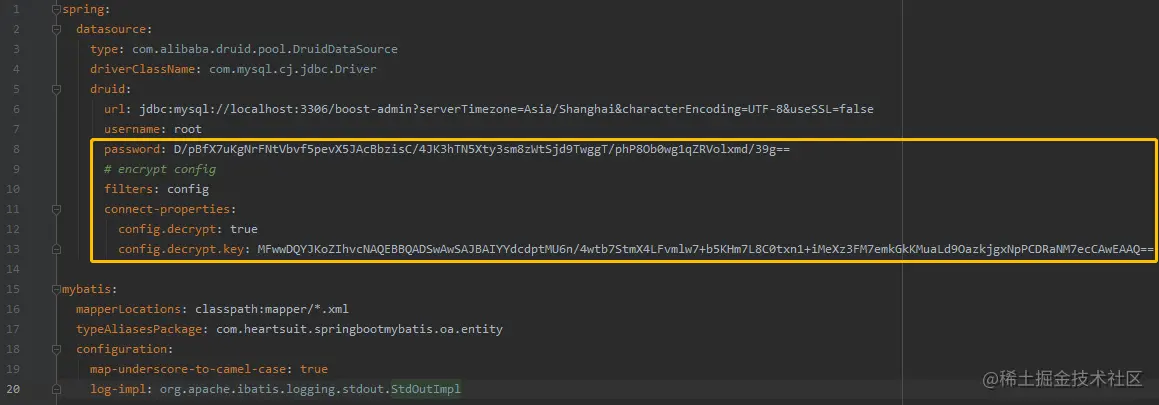The image size is (1159, 405).
Task: Click the 'spring' key text
Action: click(83, 10)
